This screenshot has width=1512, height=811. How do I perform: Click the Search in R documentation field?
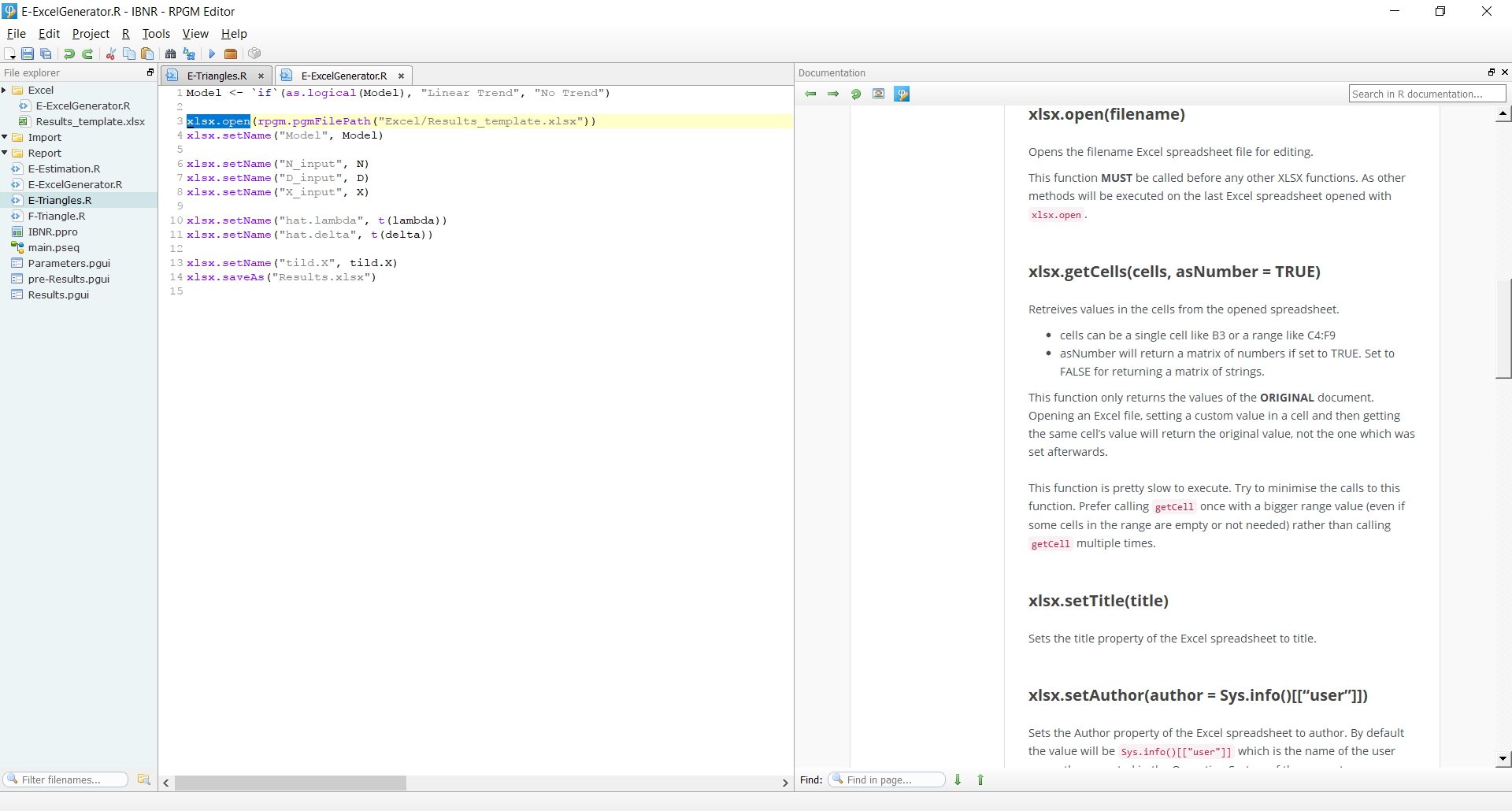click(x=1426, y=94)
